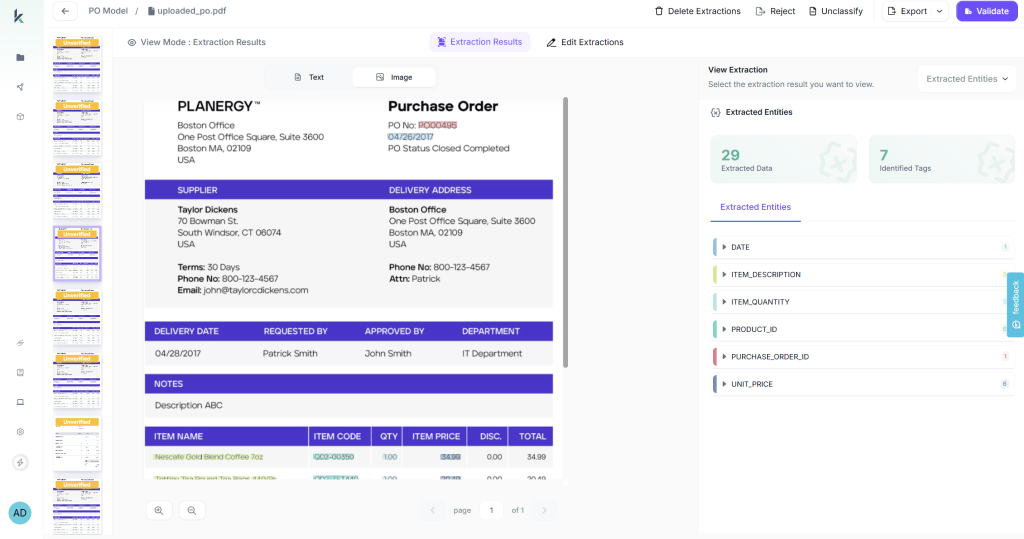Click the rocket icon in left sidebar

(x=20, y=87)
